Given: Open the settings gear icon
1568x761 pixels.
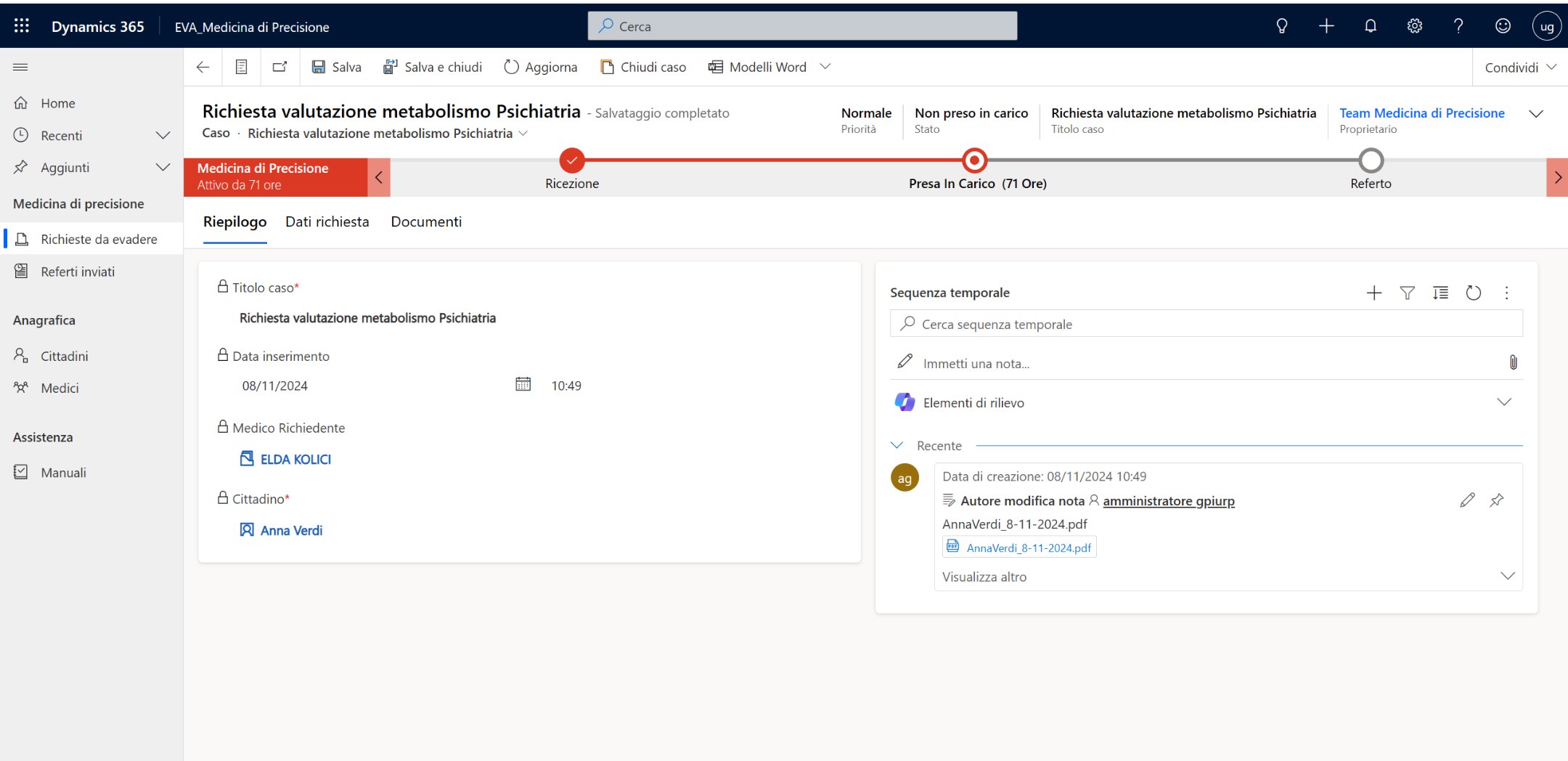Looking at the screenshot, I should pos(1414,26).
